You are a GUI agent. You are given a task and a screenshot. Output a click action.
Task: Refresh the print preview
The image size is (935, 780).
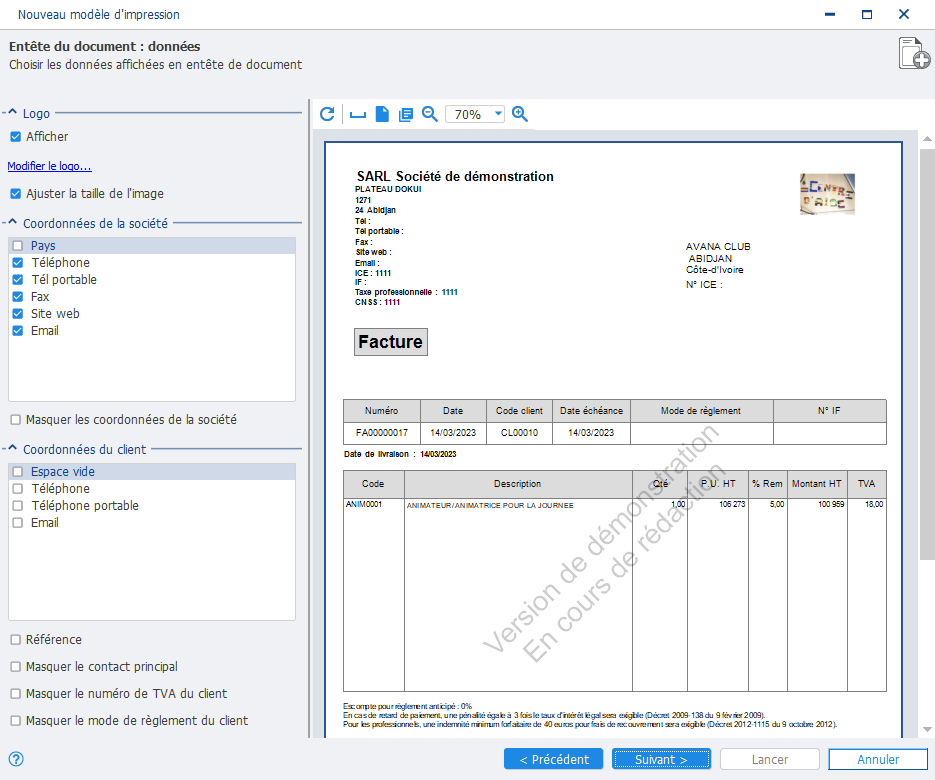[x=327, y=114]
